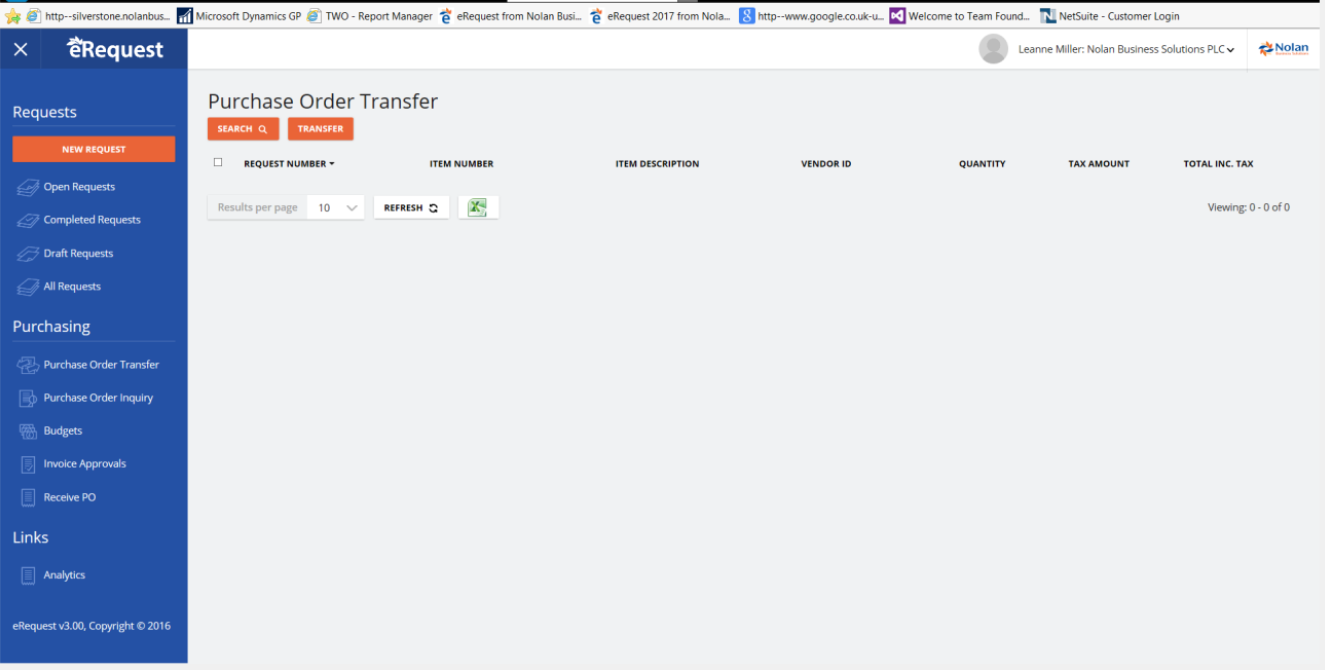
Task: Click the Excel export icon
Action: pos(478,207)
